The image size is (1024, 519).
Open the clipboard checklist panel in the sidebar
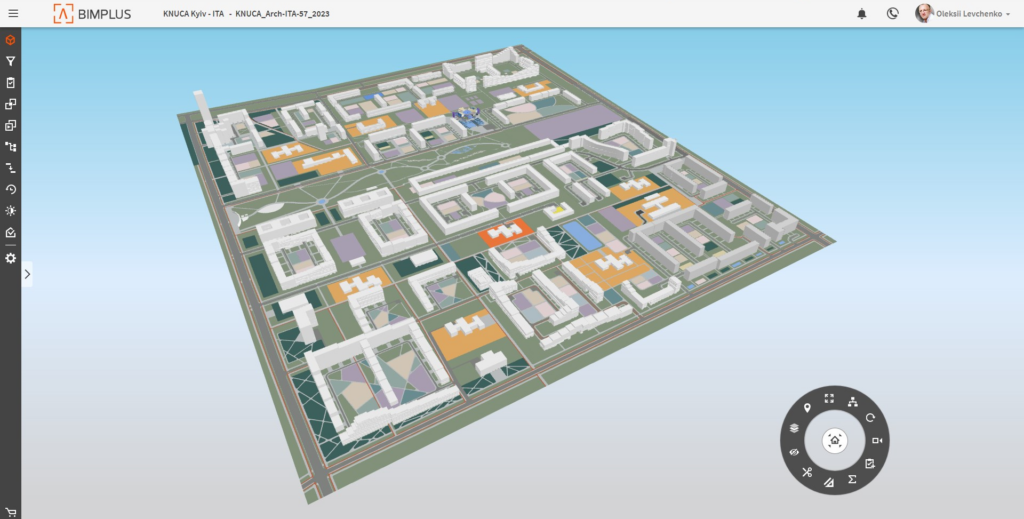coord(10,83)
